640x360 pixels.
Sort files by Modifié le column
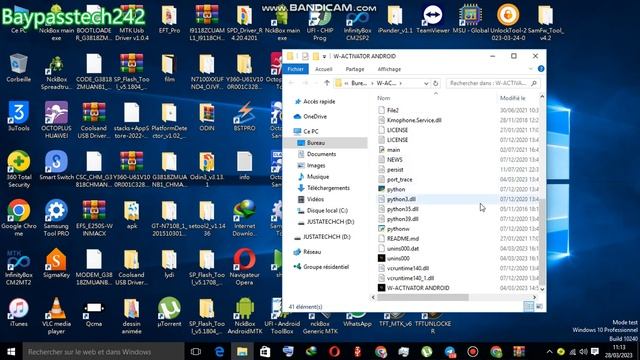click(513, 98)
